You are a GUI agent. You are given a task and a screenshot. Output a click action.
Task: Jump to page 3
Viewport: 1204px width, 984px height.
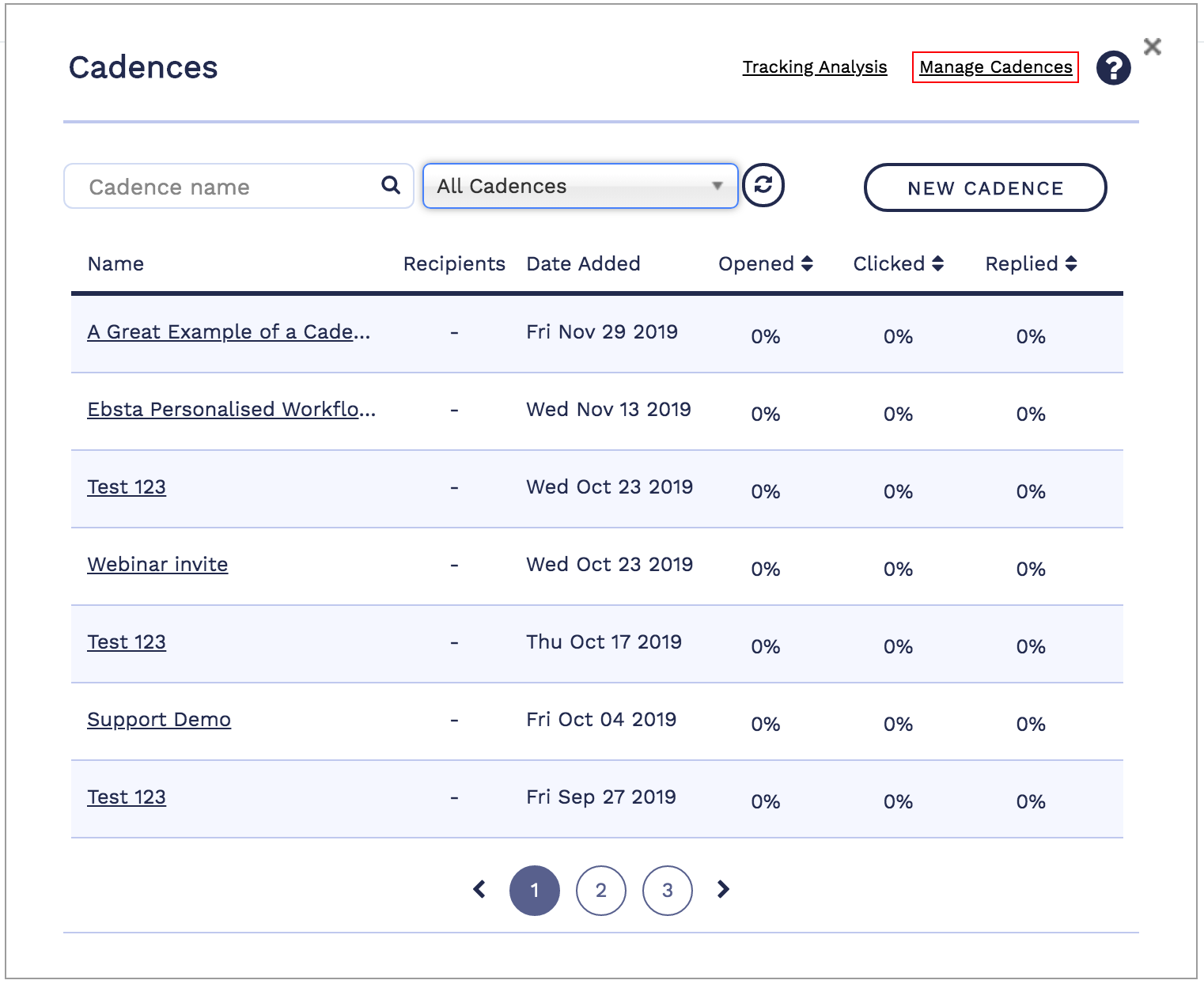click(x=668, y=891)
